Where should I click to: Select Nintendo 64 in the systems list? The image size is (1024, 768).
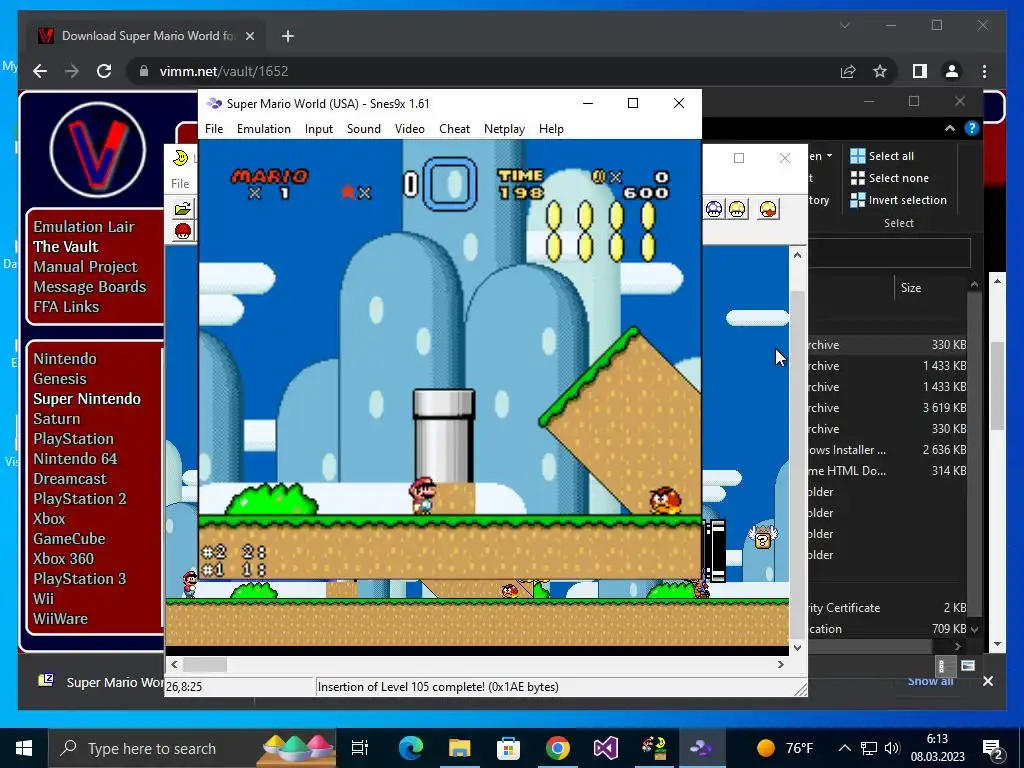(75, 458)
